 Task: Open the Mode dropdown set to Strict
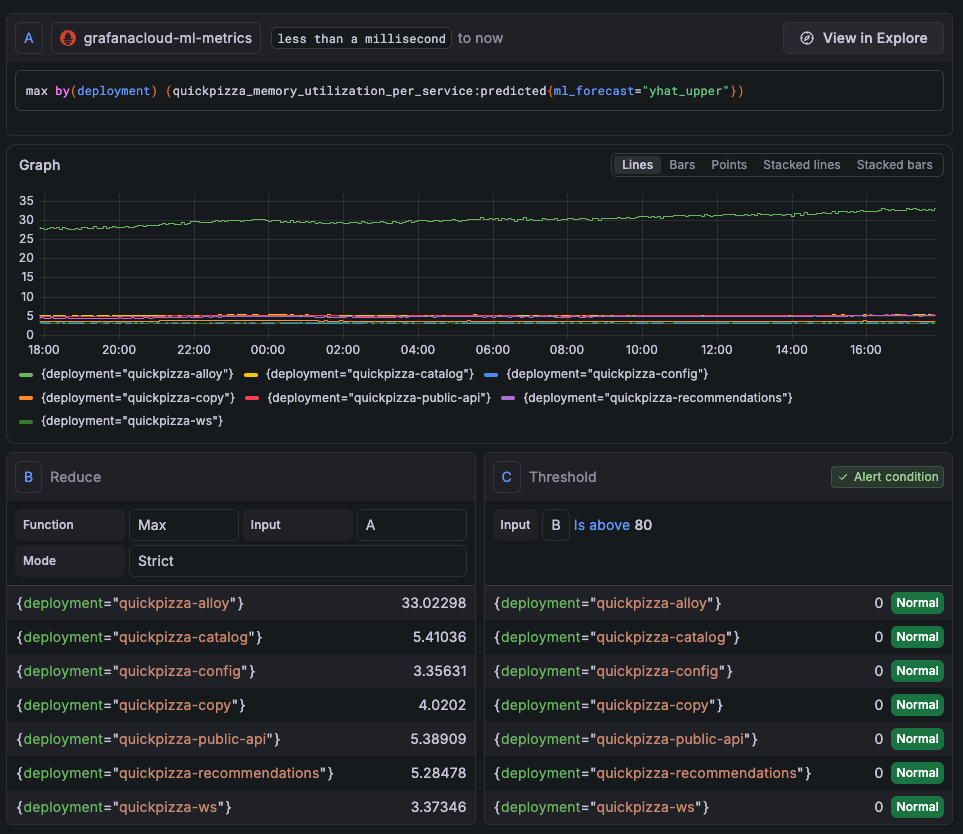tap(298, 561)
